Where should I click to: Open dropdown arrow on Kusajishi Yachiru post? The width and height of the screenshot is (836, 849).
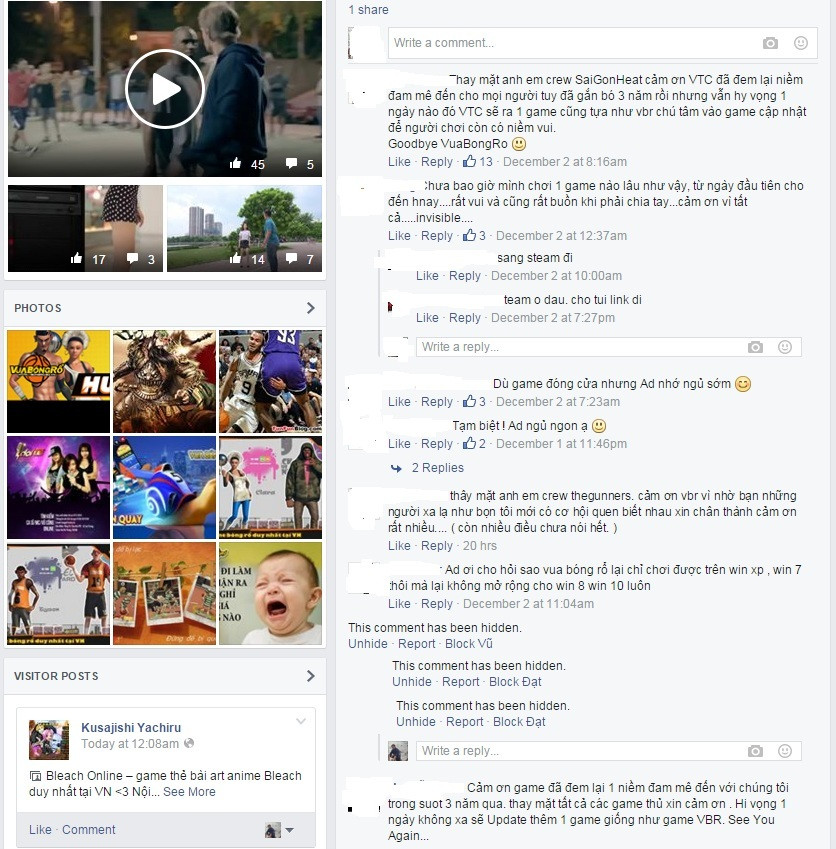coord(300,721)
